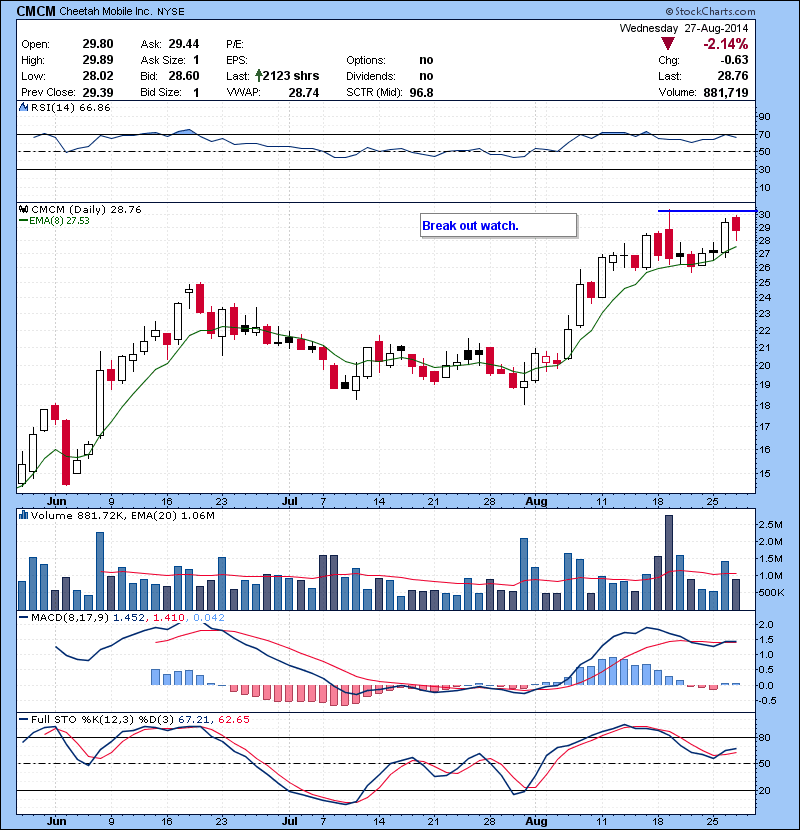
Task: Click the NYSE exchange label
Action: click(170, 12)
